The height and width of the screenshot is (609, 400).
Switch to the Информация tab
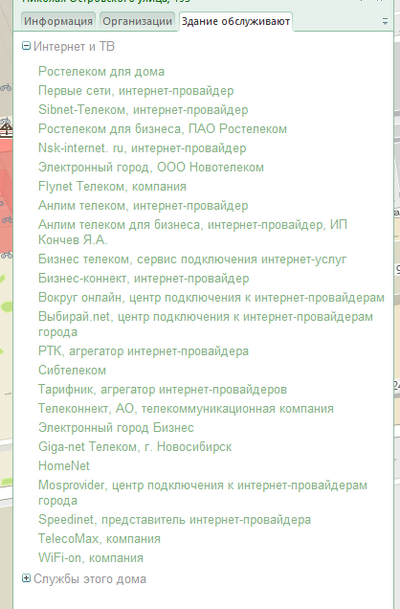[x=59, y=21]
